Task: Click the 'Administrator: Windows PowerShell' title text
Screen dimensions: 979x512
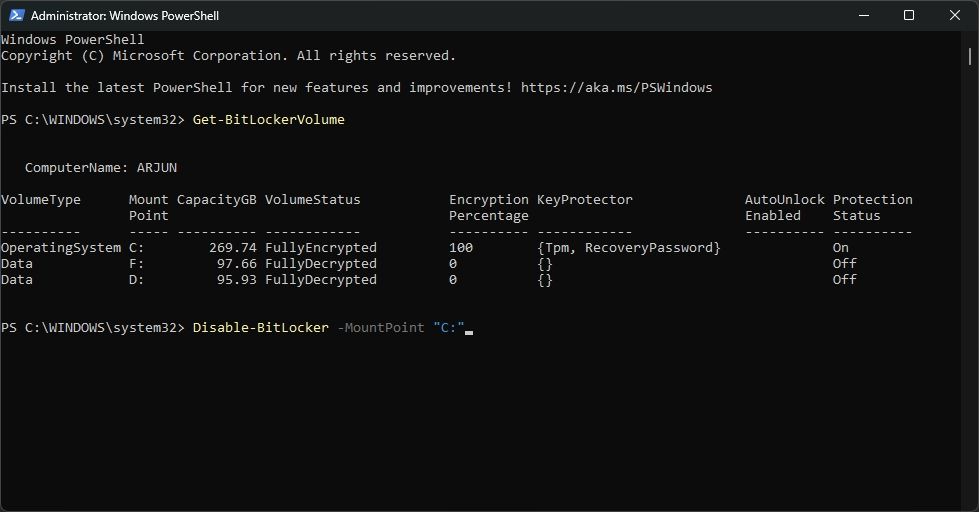Action: click(x=125, y=16)
